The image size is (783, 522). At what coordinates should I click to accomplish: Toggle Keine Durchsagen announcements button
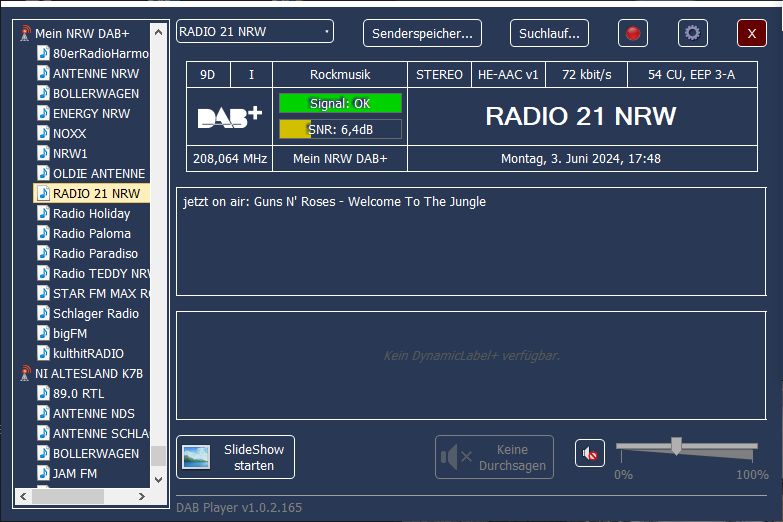pyautogui.click(x=494, y=457)
